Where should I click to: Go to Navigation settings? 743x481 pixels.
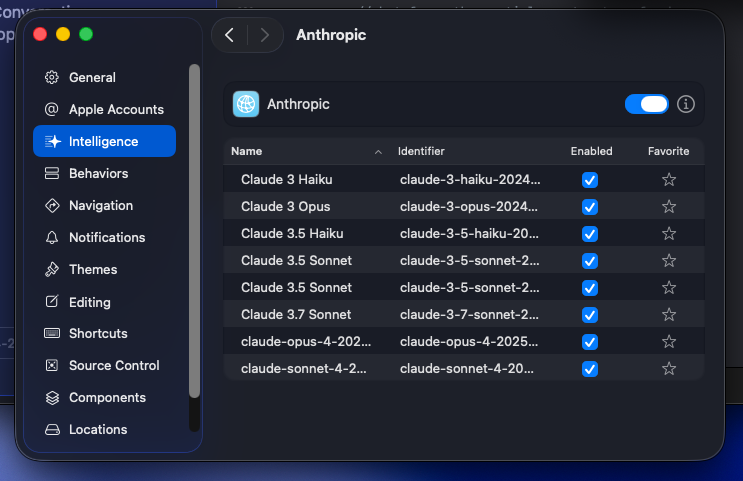tap(104, 205)
